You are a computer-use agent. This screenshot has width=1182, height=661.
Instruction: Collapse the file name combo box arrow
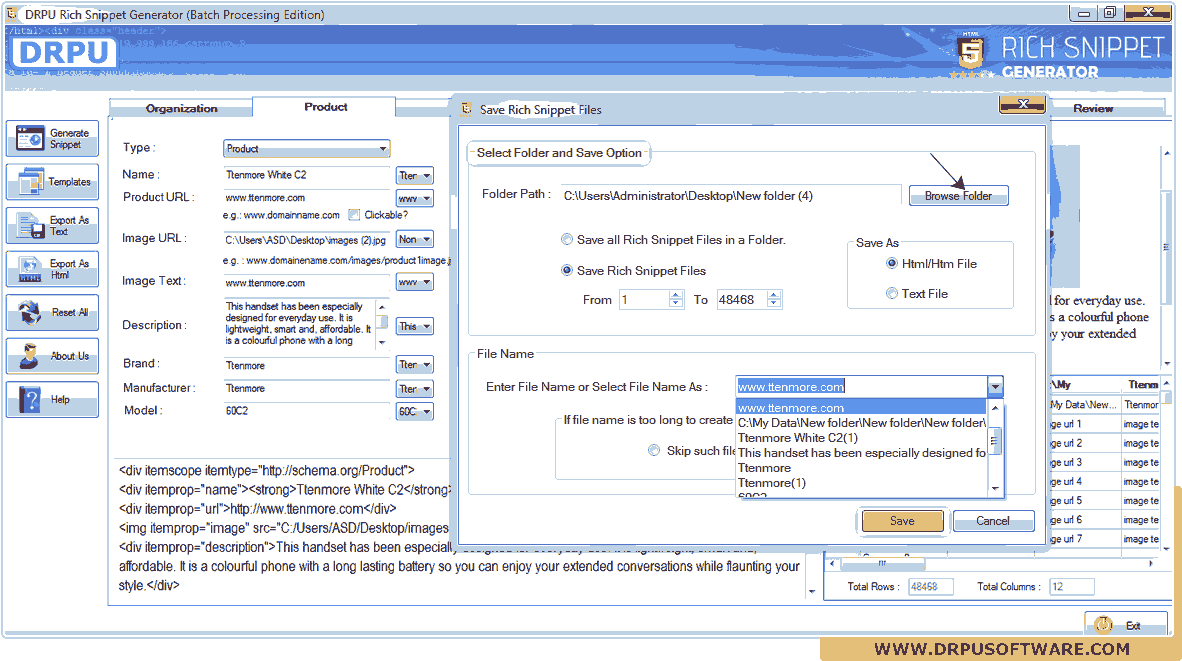(995, 387)
